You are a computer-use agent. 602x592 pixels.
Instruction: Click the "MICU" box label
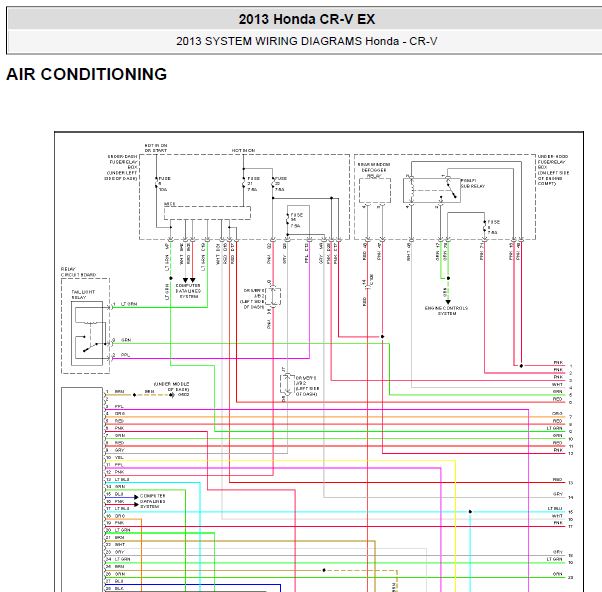170,204
